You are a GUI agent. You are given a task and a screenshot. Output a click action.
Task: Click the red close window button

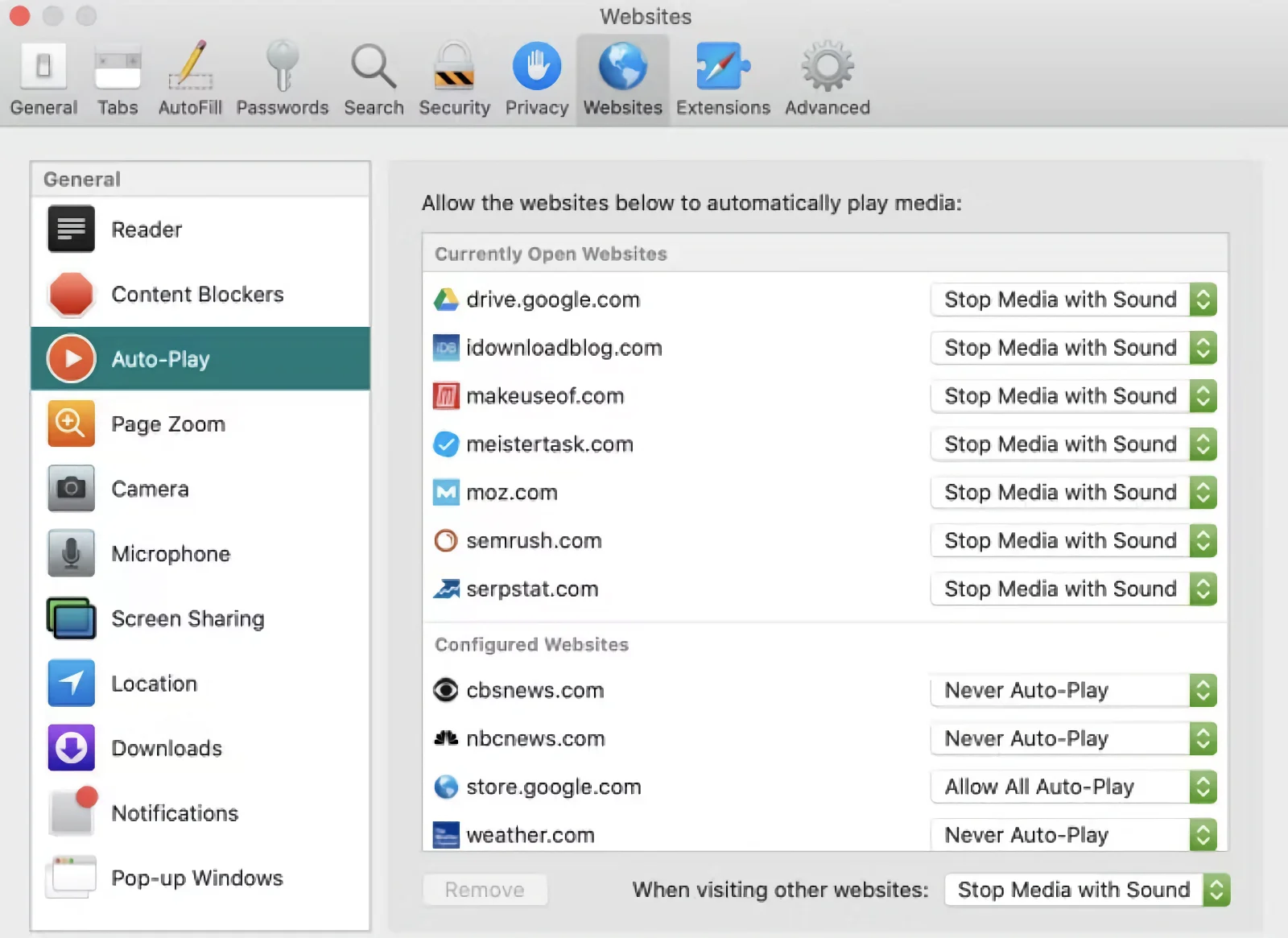tap(20, 16)
